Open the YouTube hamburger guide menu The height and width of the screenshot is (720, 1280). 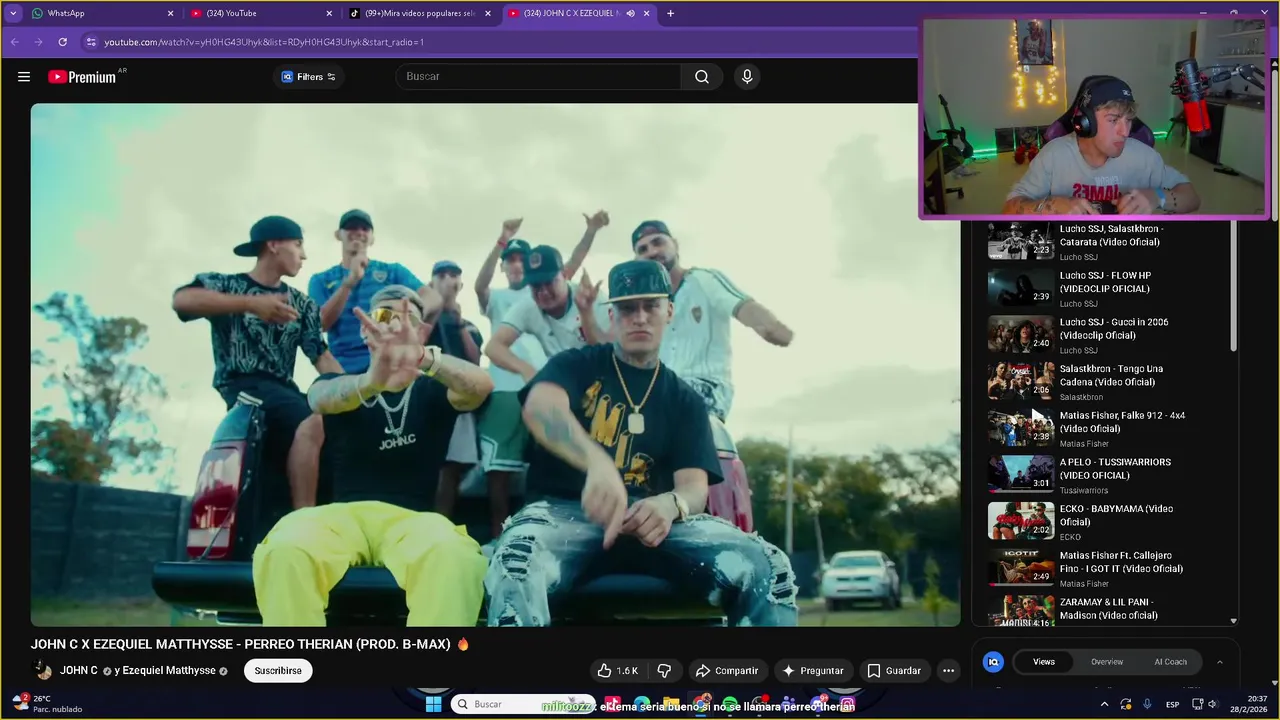pyautogui.click(x=24, y=77)
